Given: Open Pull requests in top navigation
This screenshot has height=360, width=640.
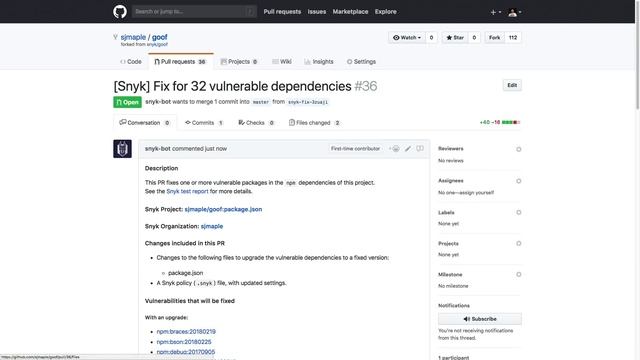Looking at the screenshot, I should click(x=282, y=11).
